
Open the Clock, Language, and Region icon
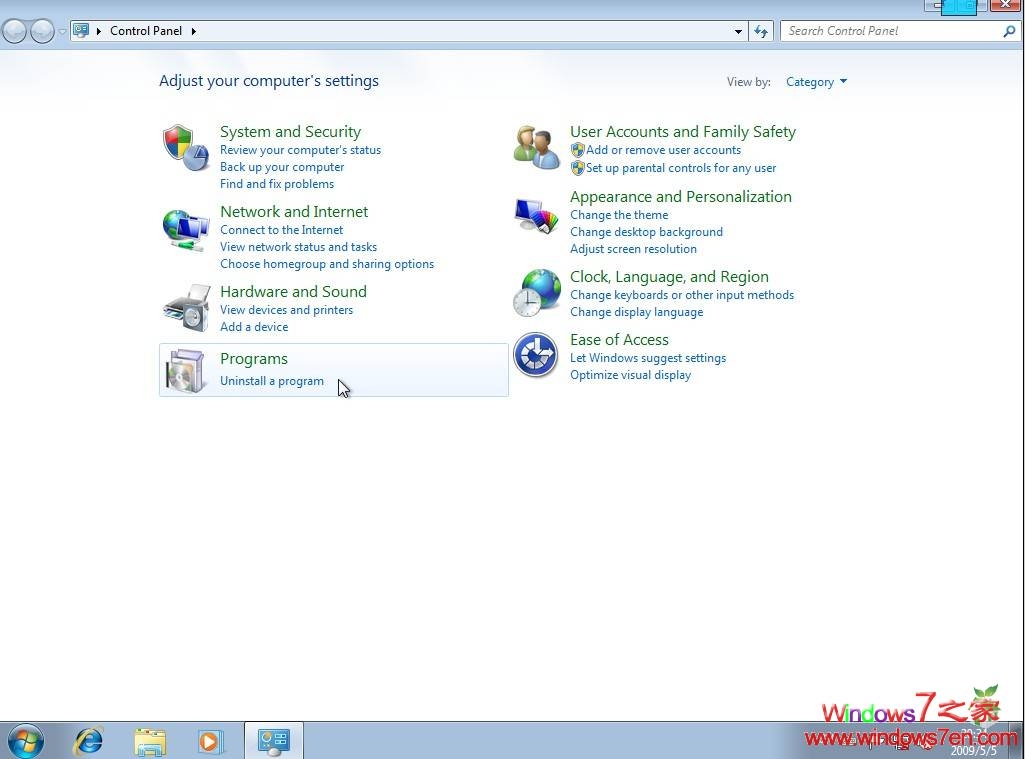coord(536,291)
